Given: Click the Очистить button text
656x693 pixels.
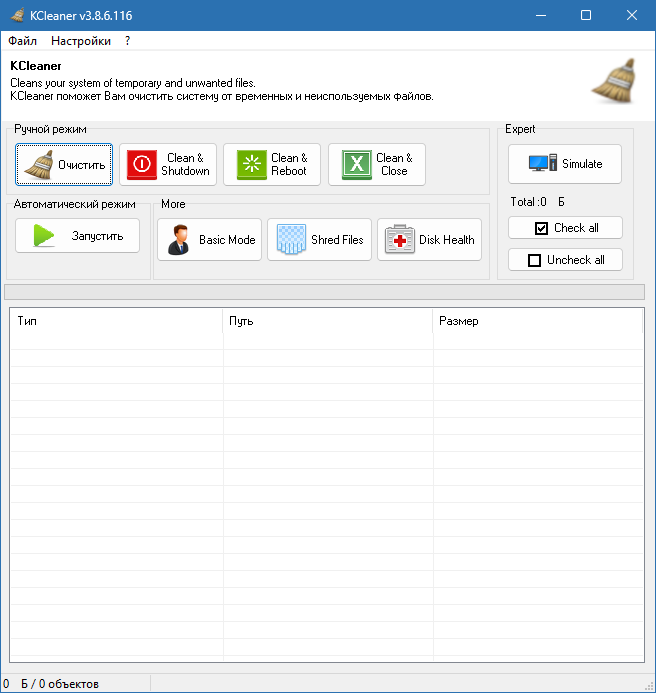Looking at the screenshot, I should tap(82, 165).
